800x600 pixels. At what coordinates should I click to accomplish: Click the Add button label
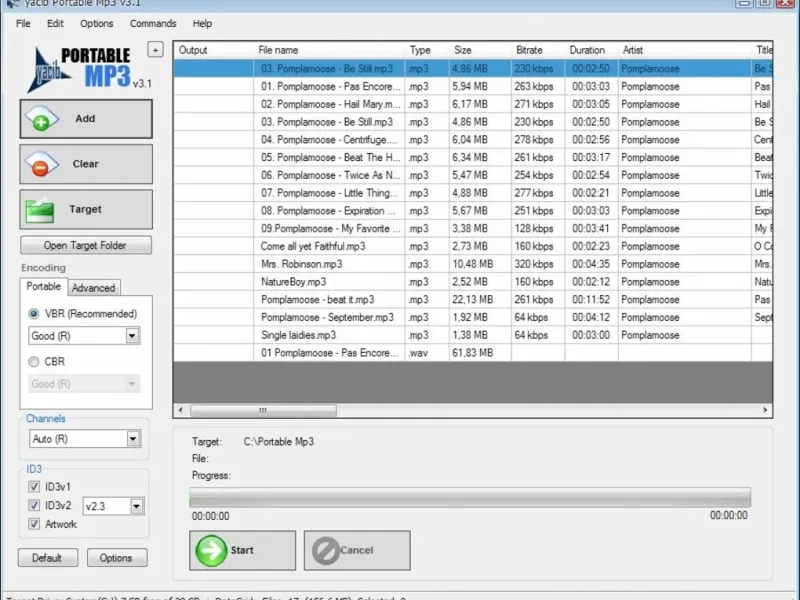coord(85,118)
